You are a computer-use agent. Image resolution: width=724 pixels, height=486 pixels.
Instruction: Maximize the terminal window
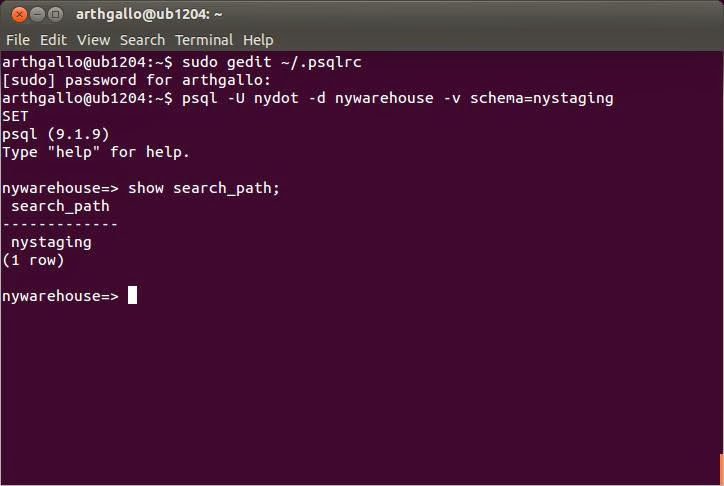tap(55, 14)
